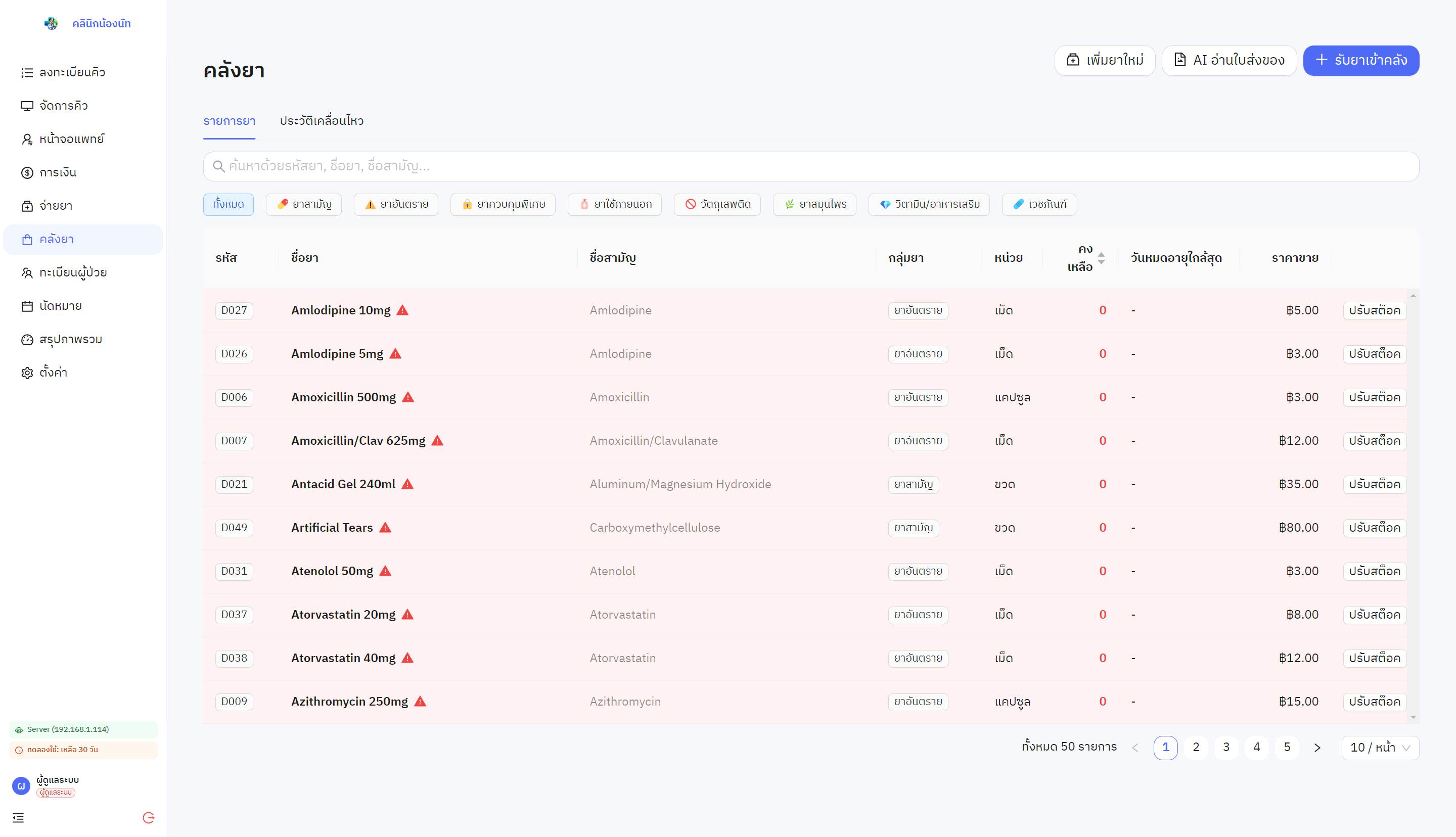Image resolution: width=1456 pixels, height=837 pixels.
Task: Go to next page with right chevron
Action: [x=1317, y=748]
